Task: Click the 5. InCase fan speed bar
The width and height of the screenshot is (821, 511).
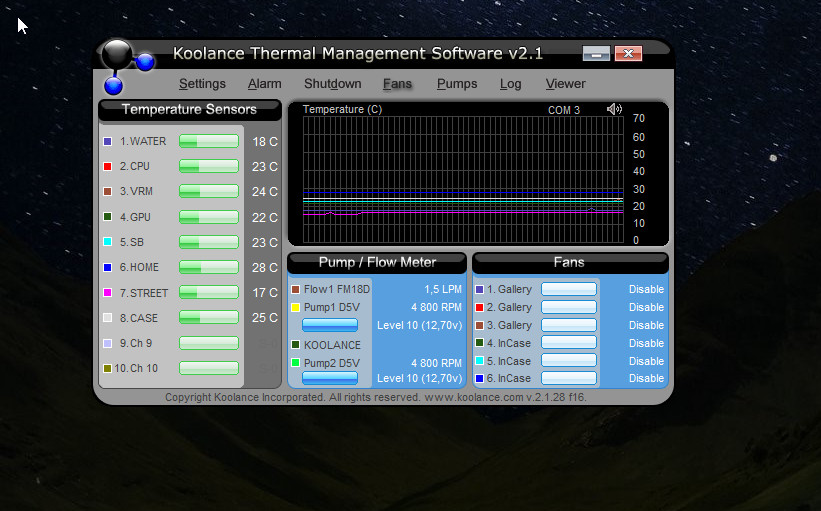Action: [x=569, y=360]
